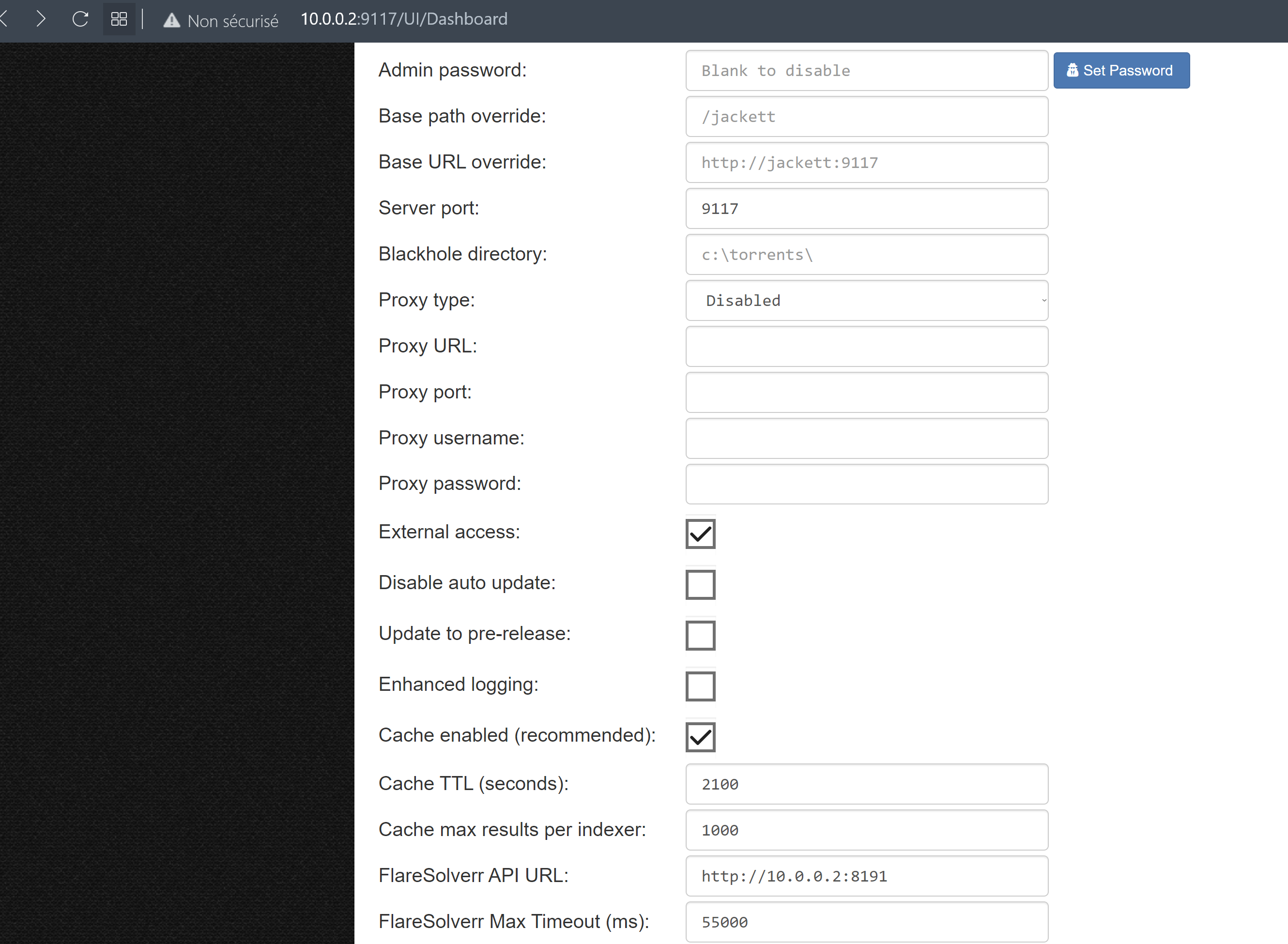Open the browser tab grid view

[x=119, y=19]
